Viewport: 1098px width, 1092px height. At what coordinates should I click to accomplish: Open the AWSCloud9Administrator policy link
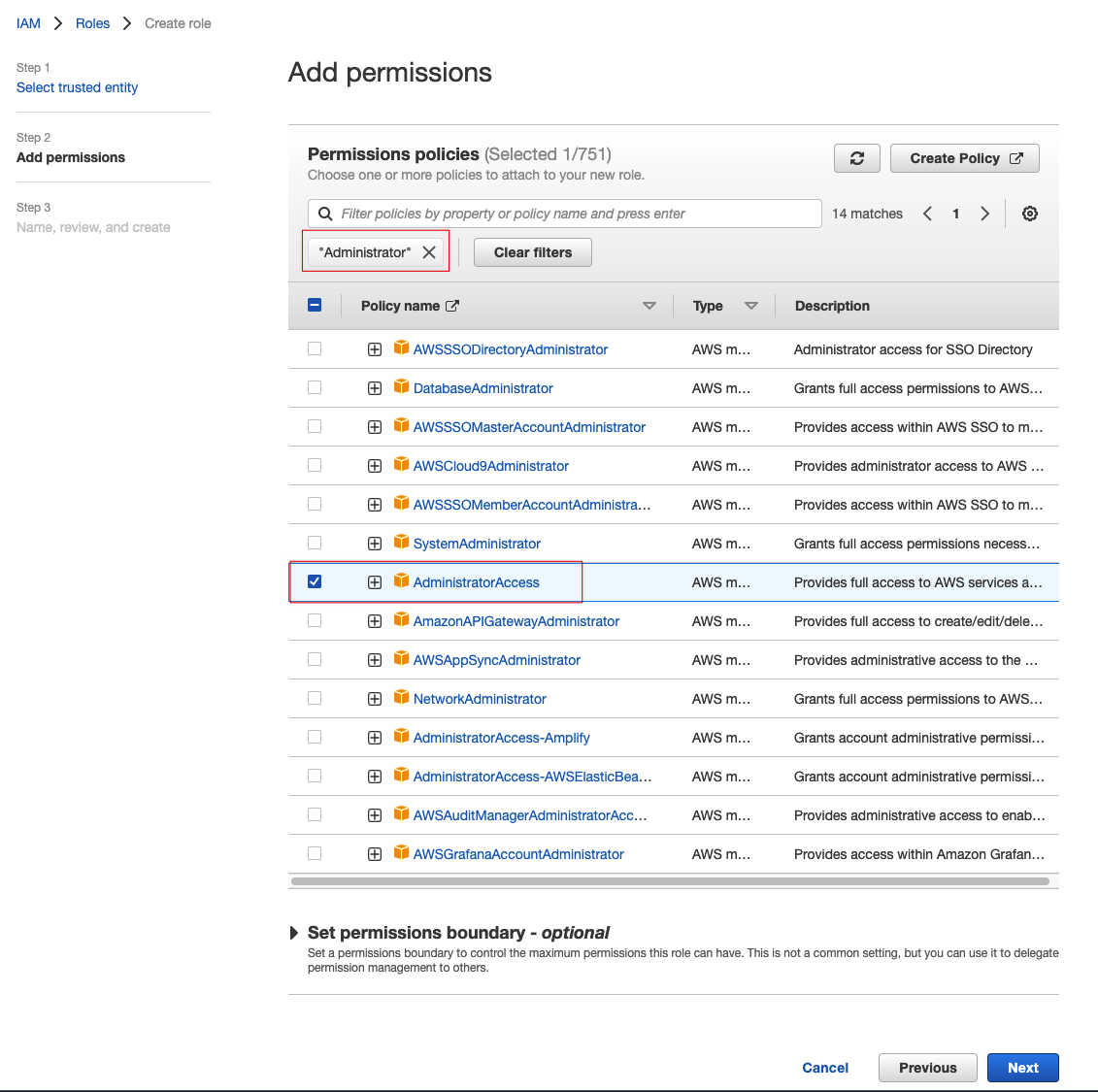click(491, 466)
